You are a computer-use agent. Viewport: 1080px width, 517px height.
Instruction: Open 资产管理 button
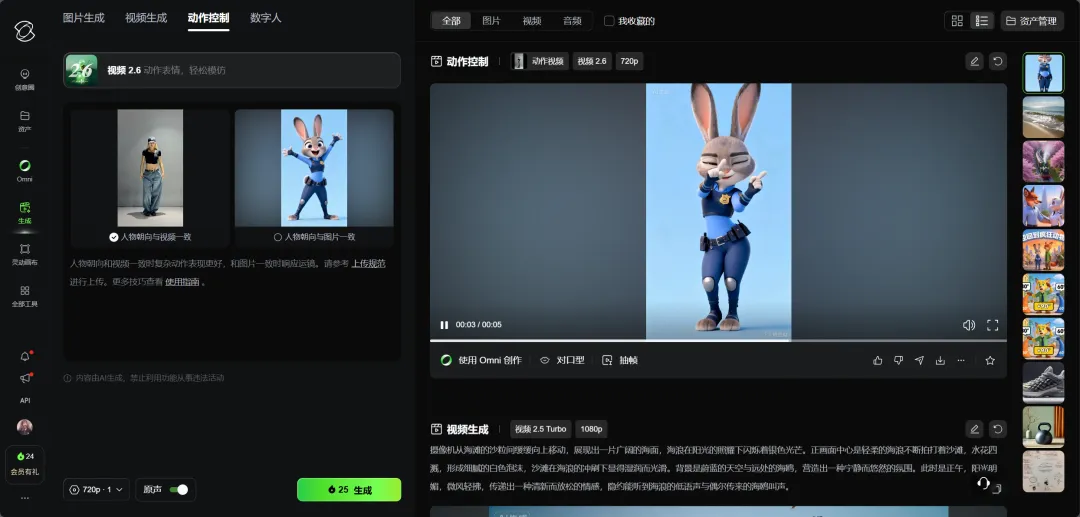(x=1032, y=21)
